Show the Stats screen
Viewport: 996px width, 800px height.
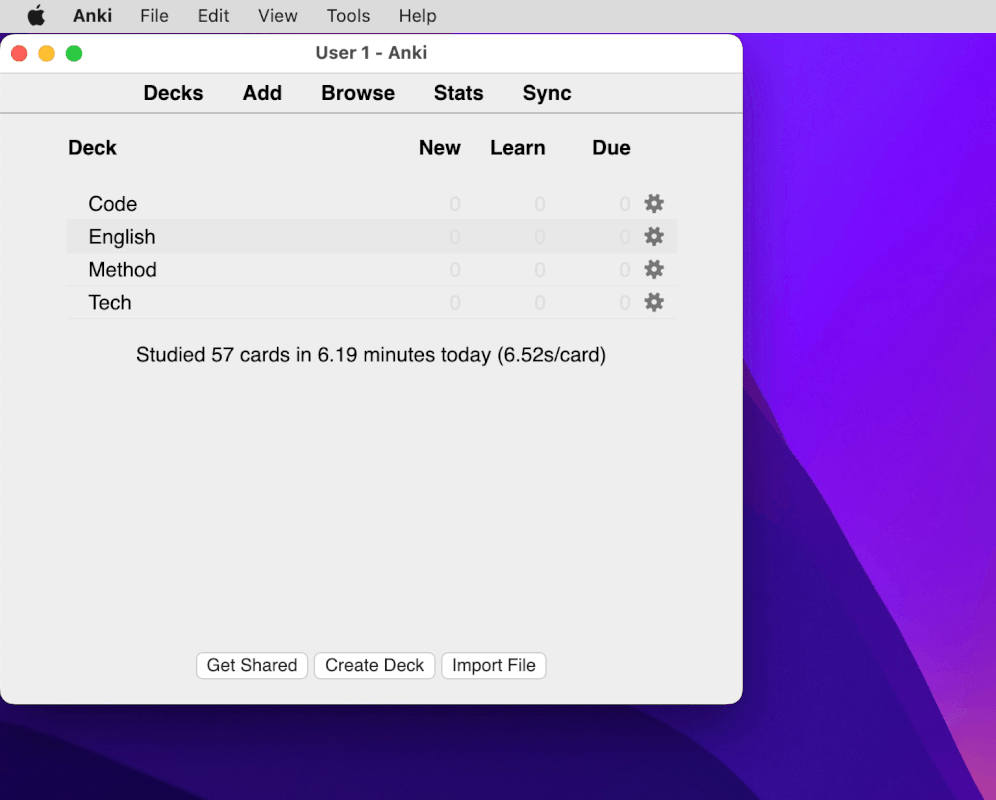458,93
